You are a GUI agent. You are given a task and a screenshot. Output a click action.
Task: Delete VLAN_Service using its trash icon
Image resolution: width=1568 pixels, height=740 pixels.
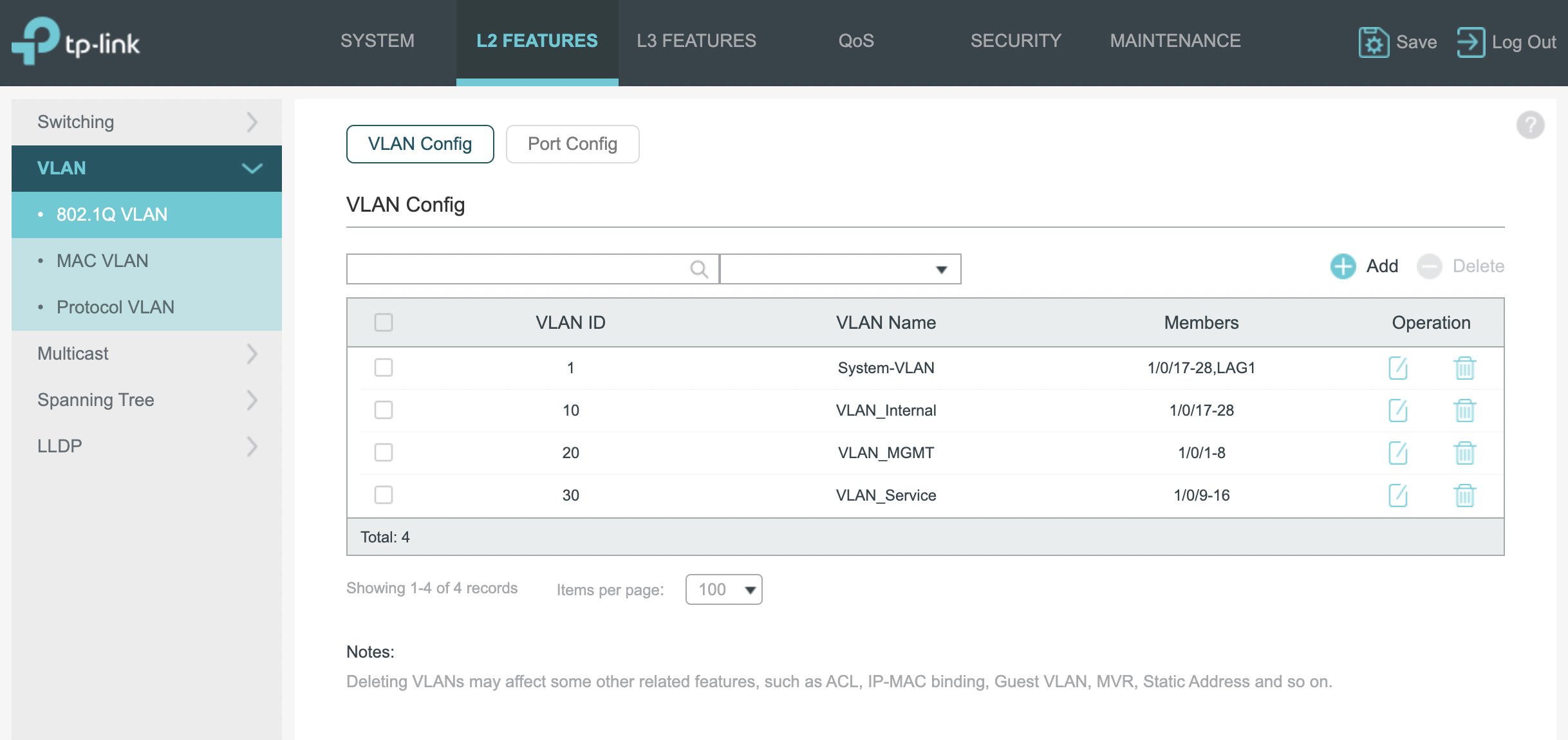[x=1464, y=495]
